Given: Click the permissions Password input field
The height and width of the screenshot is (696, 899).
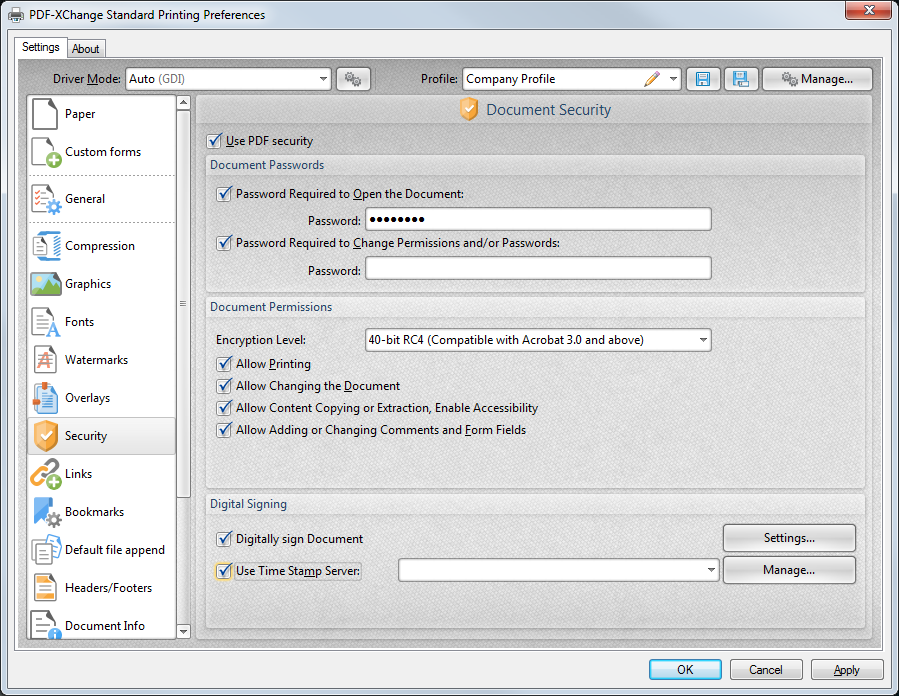Looking at the screenshot, I should pyautogui.click(x=538, y=268).
